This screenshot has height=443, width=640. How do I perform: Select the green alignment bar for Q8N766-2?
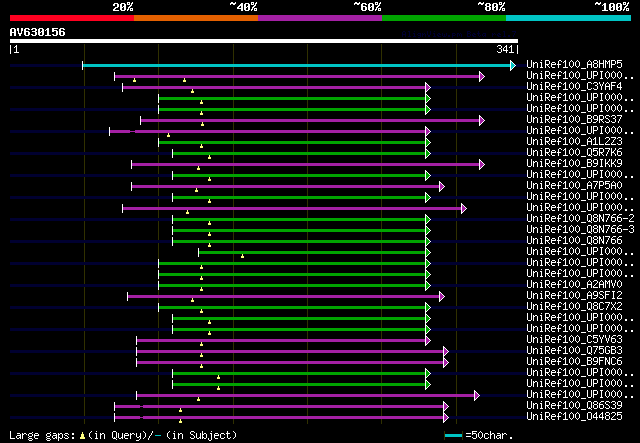tap(299, 220)
